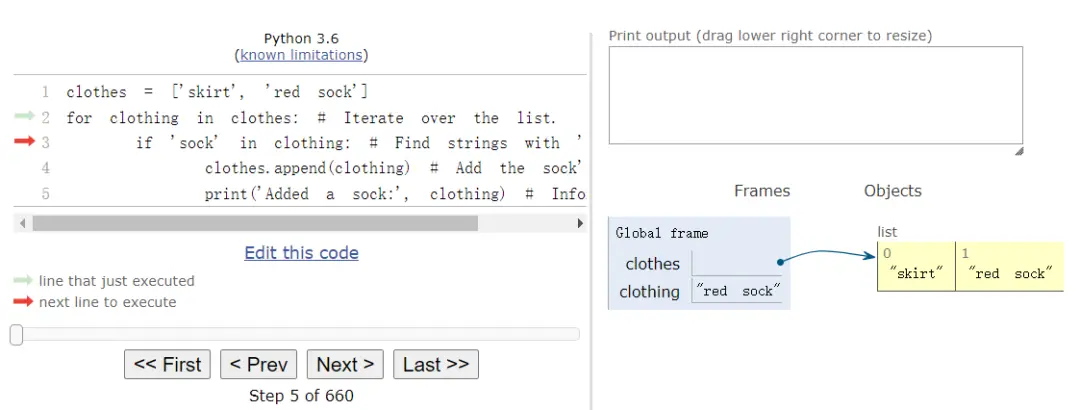
Task: Click the execution step slider handle
Action: (16, 335)
